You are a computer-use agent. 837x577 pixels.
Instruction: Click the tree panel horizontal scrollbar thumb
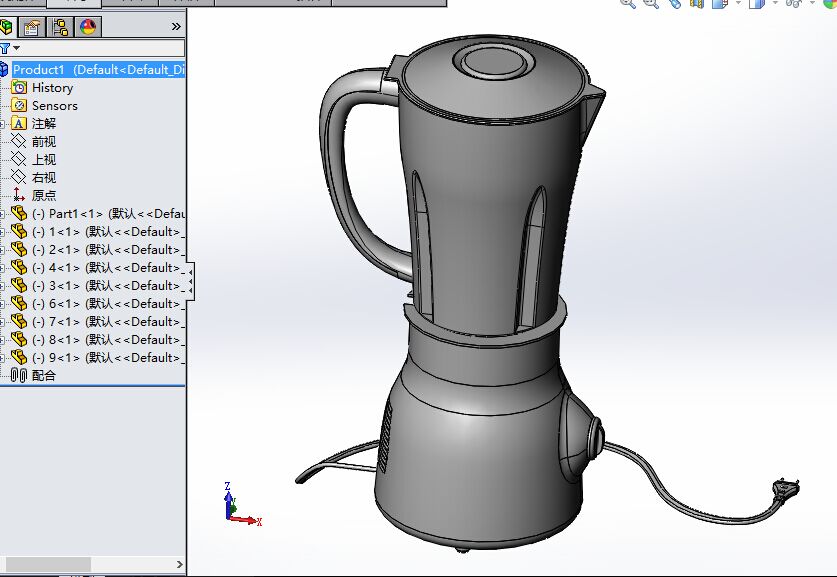tap(48, 564)
